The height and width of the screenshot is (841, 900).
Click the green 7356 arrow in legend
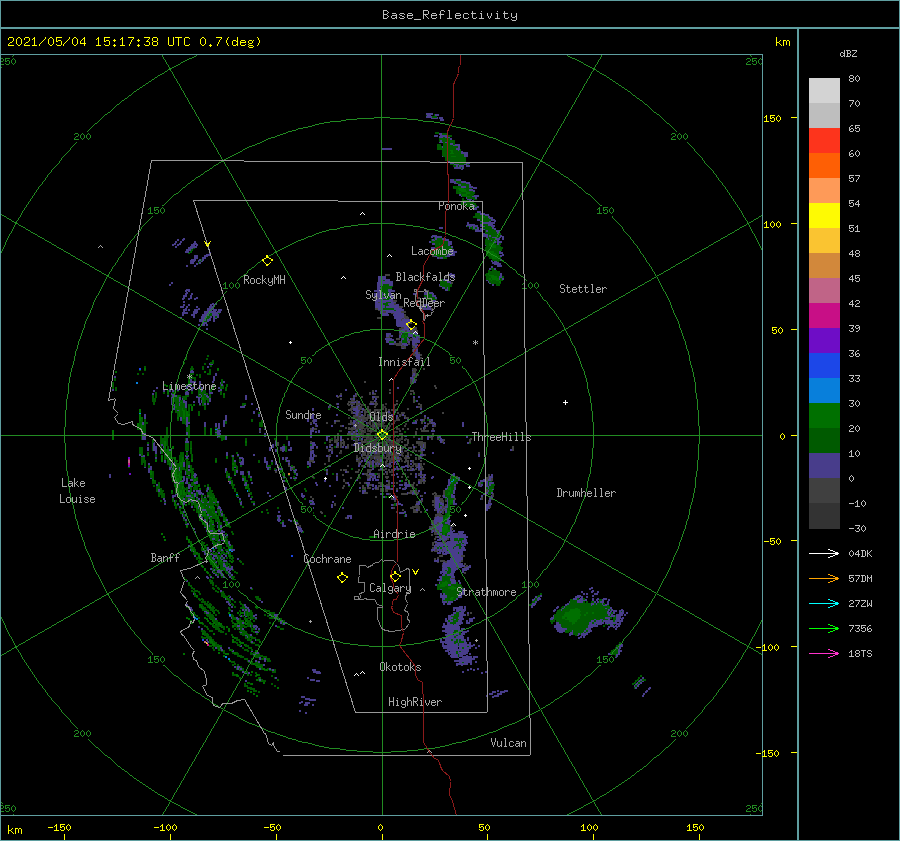click(x=824, y=629)
